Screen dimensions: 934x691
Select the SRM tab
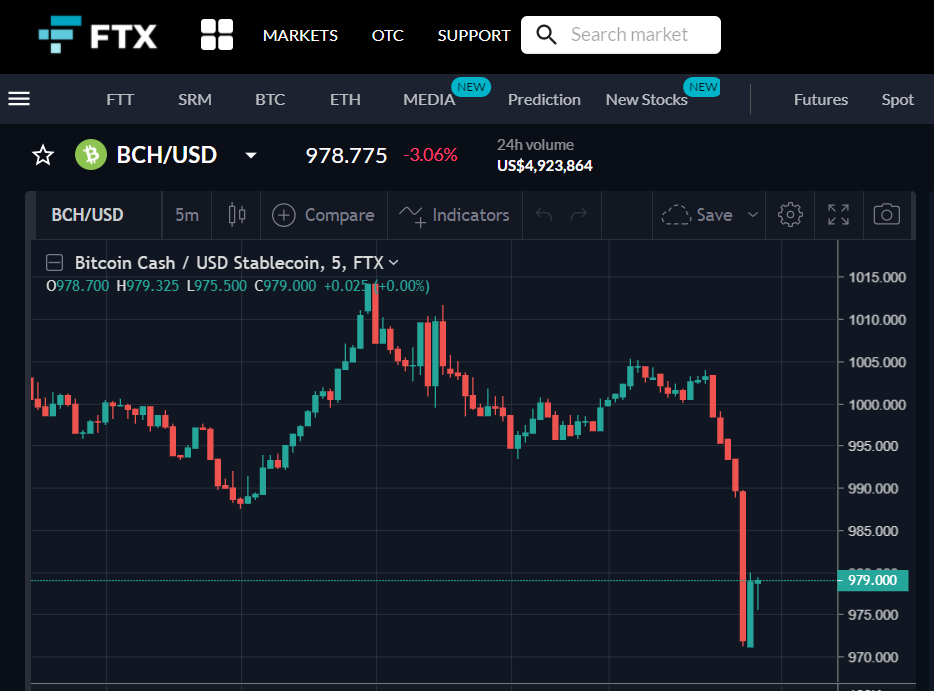(x=195, y=99)
